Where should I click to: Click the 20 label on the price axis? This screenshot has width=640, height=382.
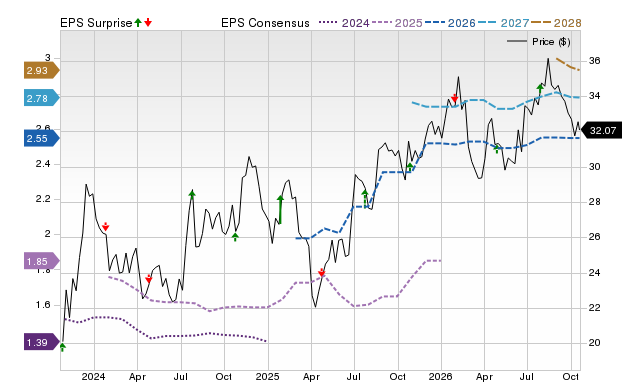594,343
